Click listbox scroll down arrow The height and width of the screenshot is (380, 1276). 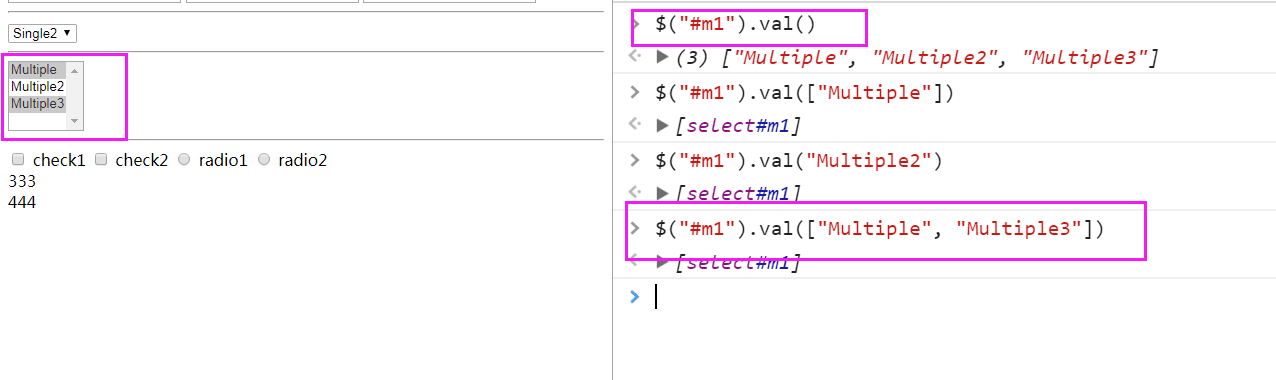point(74,121)
